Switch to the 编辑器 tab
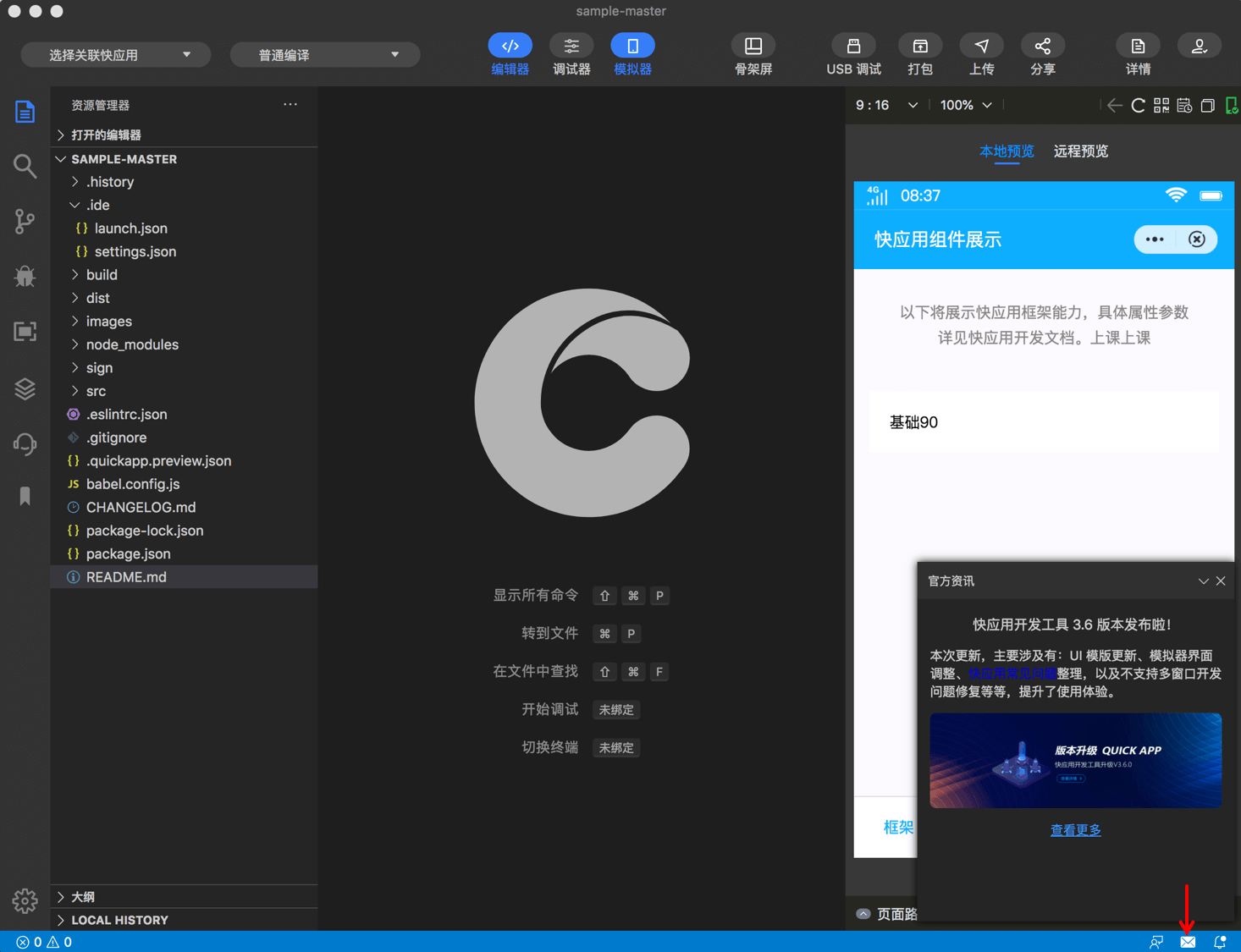This screenshot has width=1241, height=952. point(510,53)
